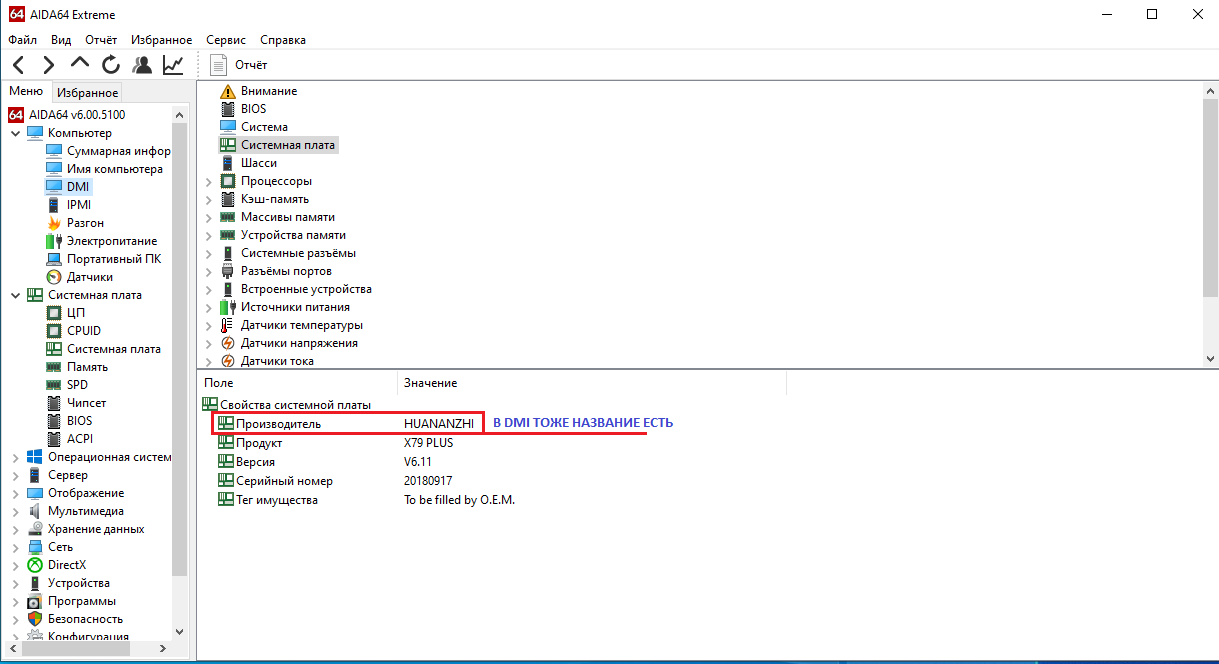Expand the Сеть tree node
Image resolution: width=1219 pixels, height=664 pixels.
point(15,547)
